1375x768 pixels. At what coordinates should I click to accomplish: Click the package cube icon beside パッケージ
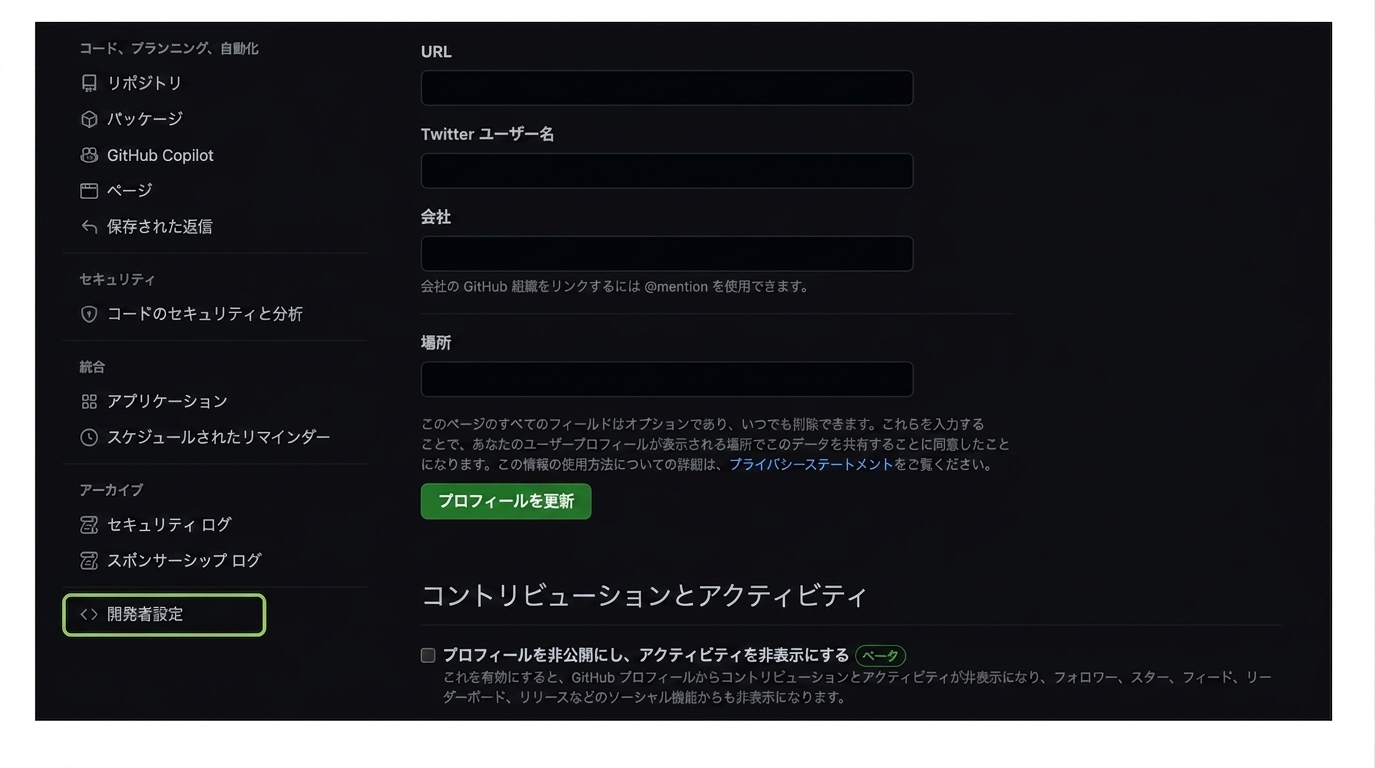click(89, 119)
